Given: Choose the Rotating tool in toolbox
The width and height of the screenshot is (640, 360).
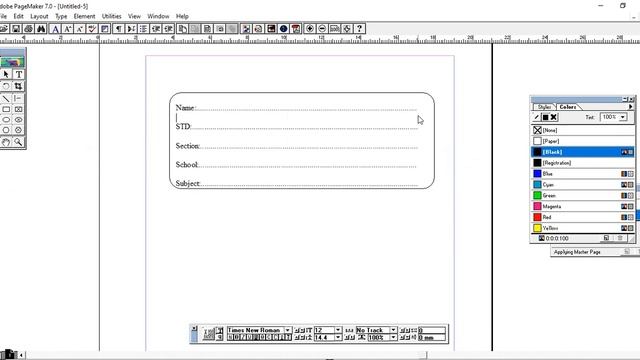Looking at the screenshot, I should point(6,86).
